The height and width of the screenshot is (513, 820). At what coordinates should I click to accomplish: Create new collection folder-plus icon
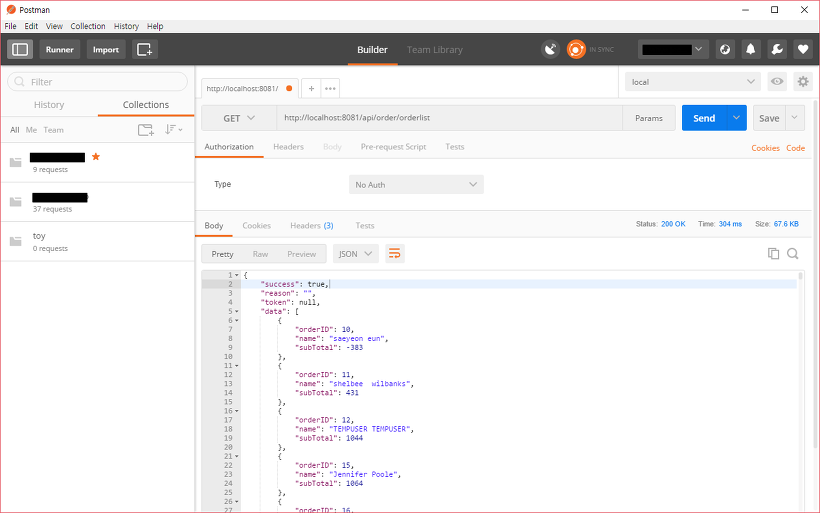coord(145,130)
